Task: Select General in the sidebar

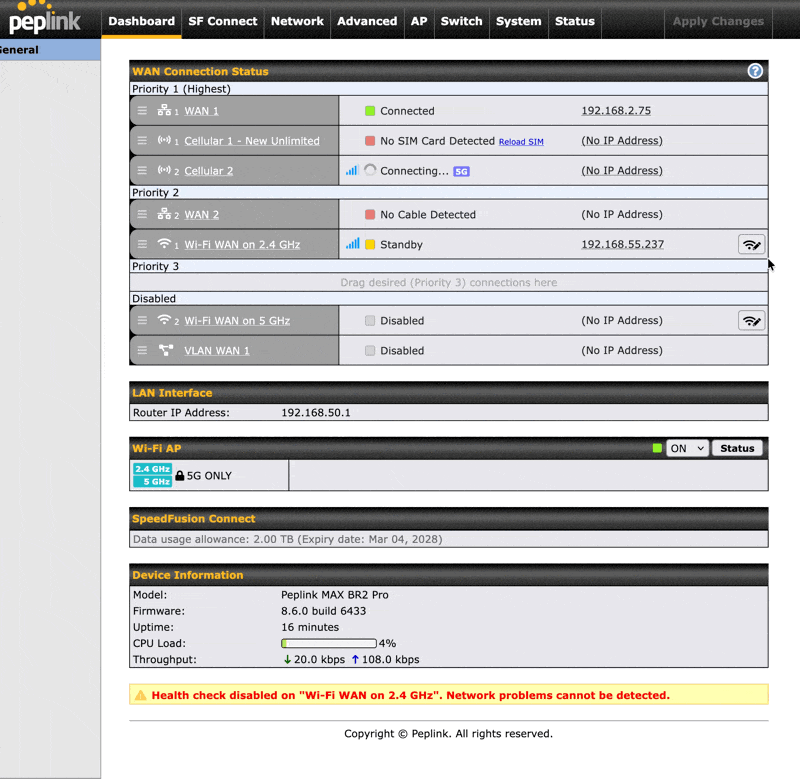Action: point(50,50)
